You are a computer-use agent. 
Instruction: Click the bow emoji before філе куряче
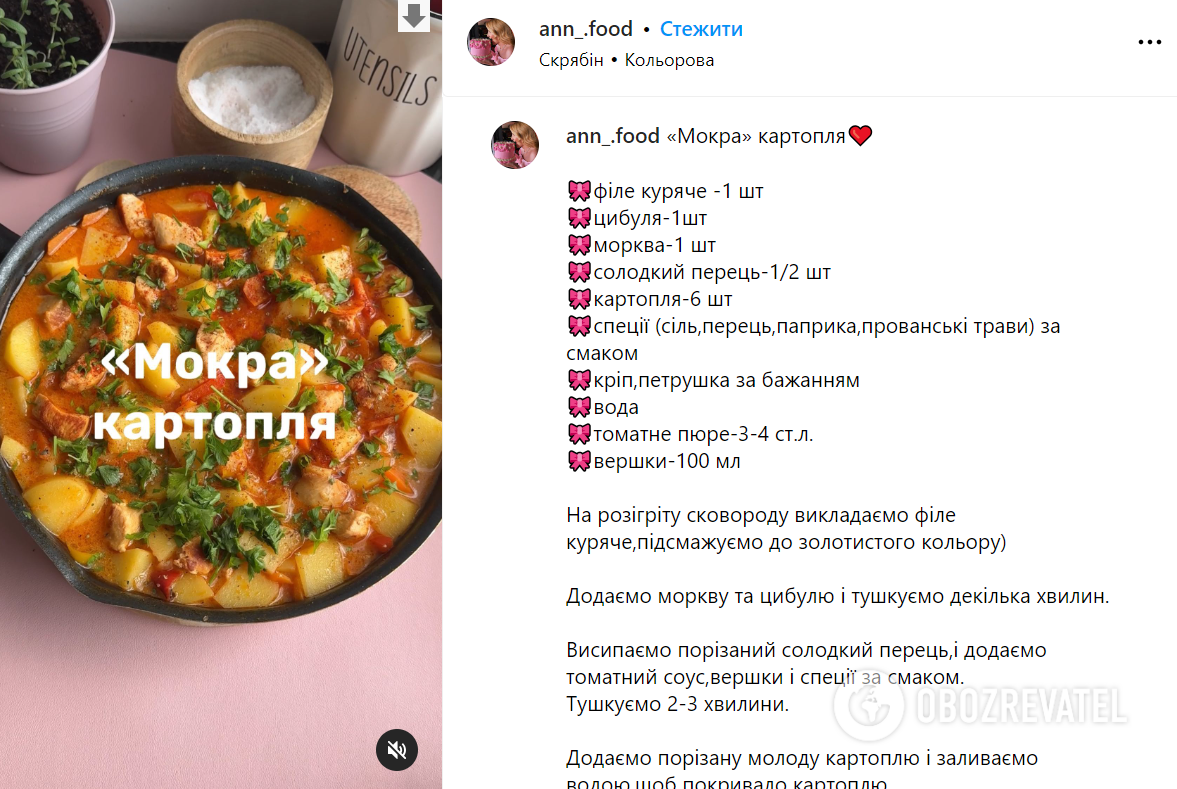pos(579,191)
